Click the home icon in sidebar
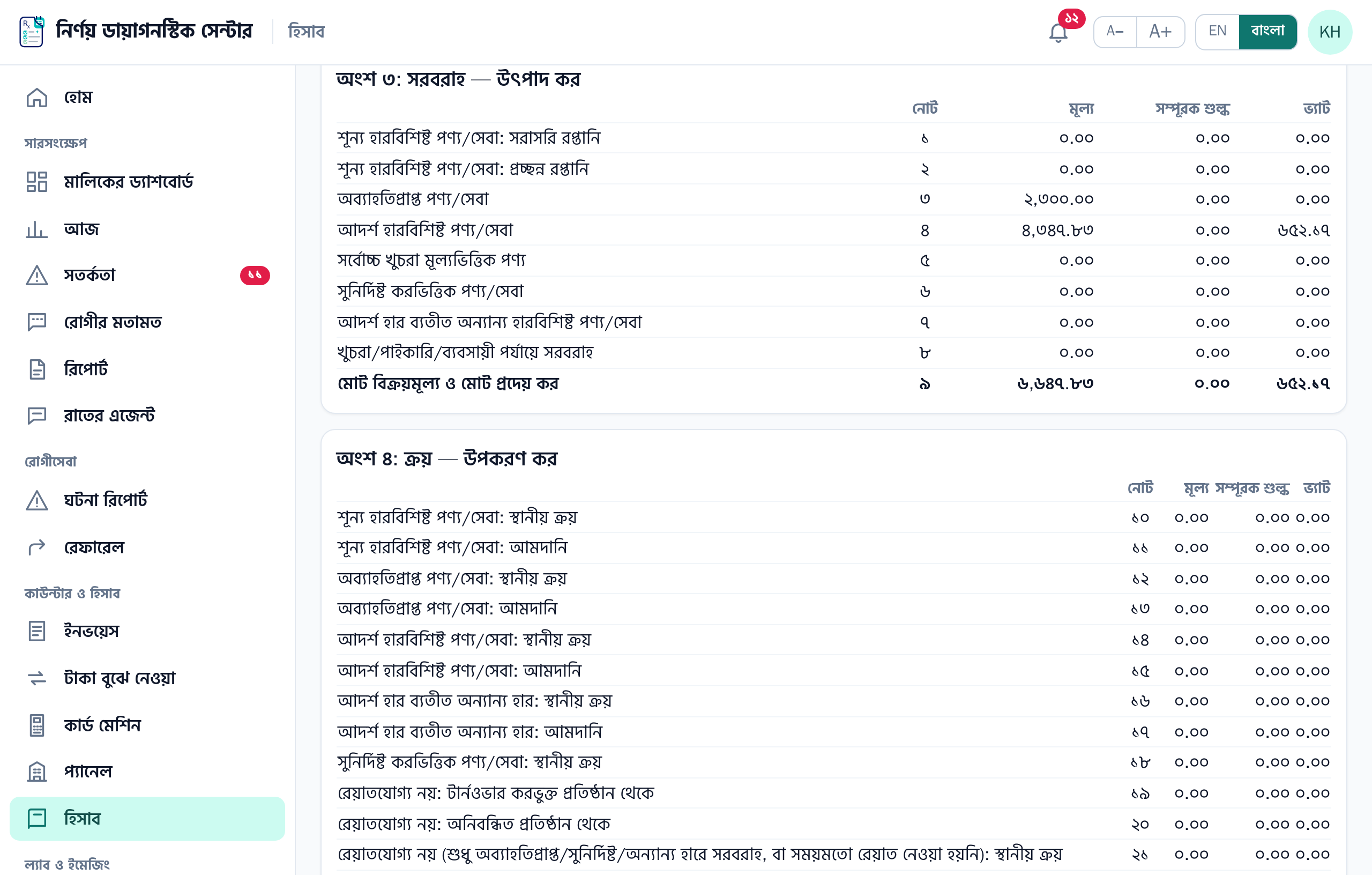 click(37, 98)
